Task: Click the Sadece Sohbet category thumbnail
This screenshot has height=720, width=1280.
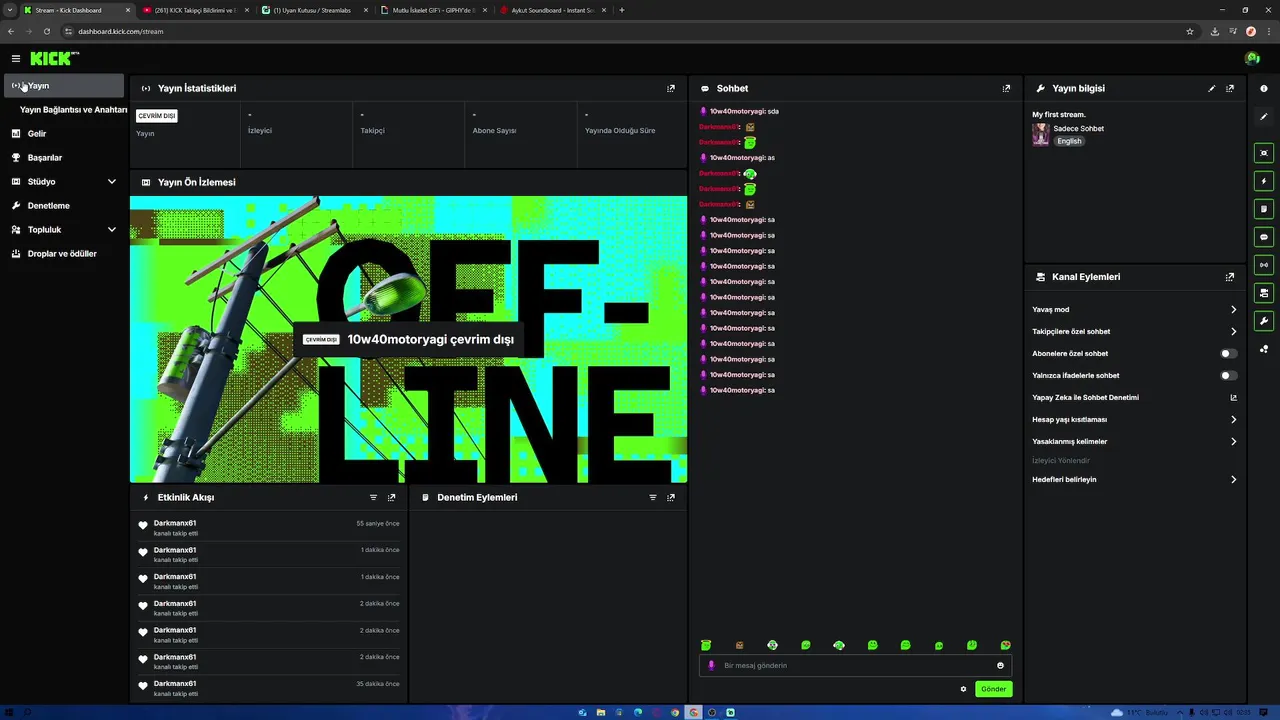Action: coord(1041,135)
